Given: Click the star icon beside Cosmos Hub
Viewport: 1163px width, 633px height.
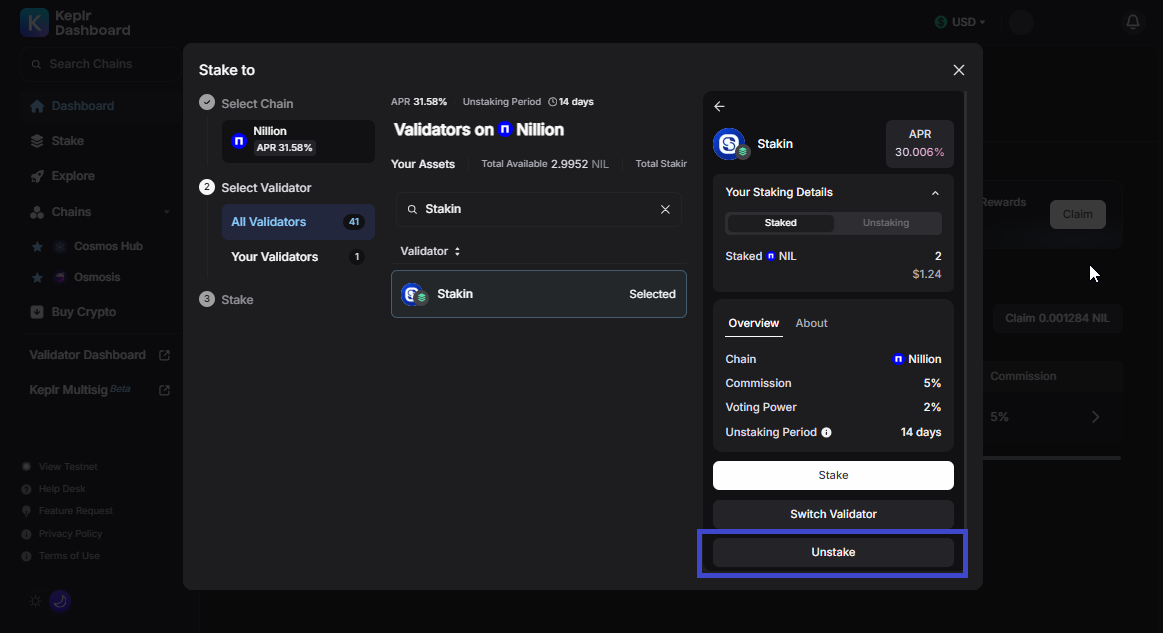Looking at the screenshot, I should [x=37, y=246].
